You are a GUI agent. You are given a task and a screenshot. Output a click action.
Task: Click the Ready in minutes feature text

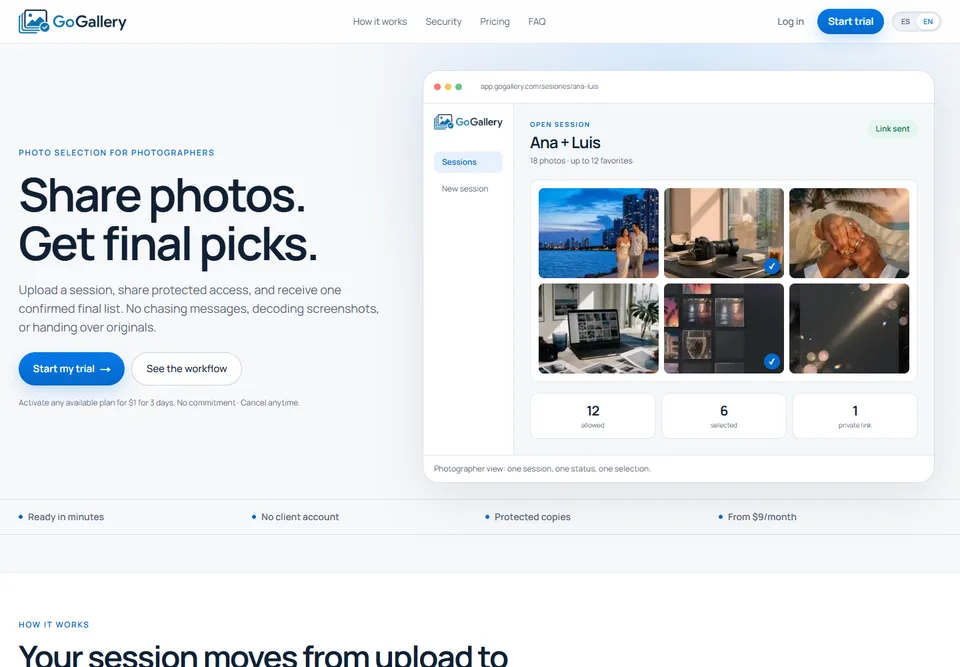(66, 517)
